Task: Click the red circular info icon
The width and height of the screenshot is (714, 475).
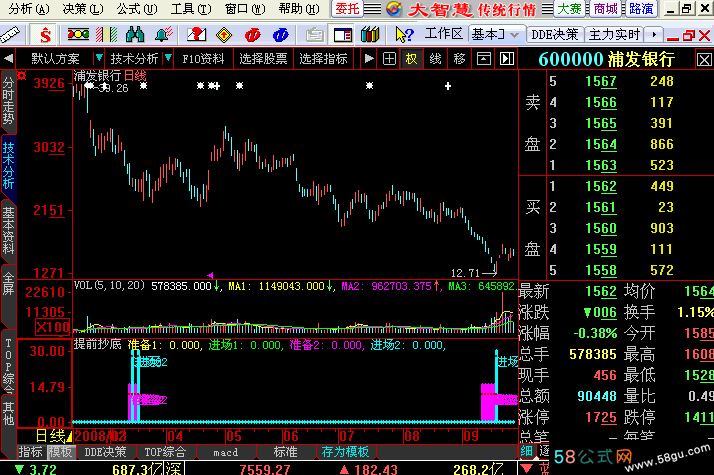Action: (x=252, y=35)
